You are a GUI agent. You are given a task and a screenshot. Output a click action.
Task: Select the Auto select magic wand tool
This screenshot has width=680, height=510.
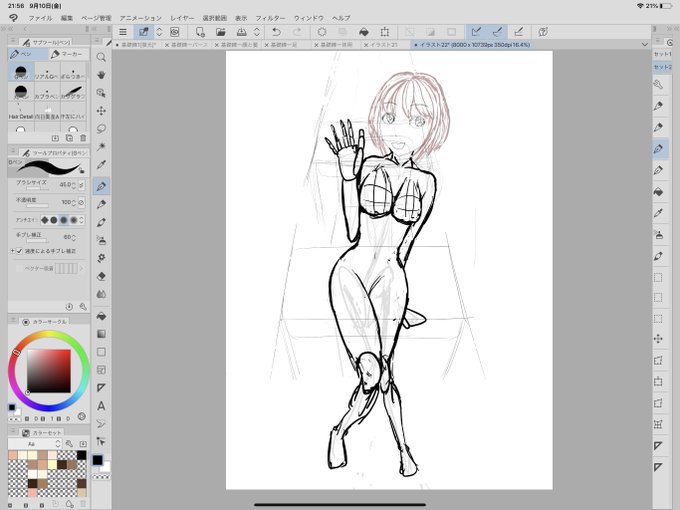pyautogui.click(x=101, y=147)
